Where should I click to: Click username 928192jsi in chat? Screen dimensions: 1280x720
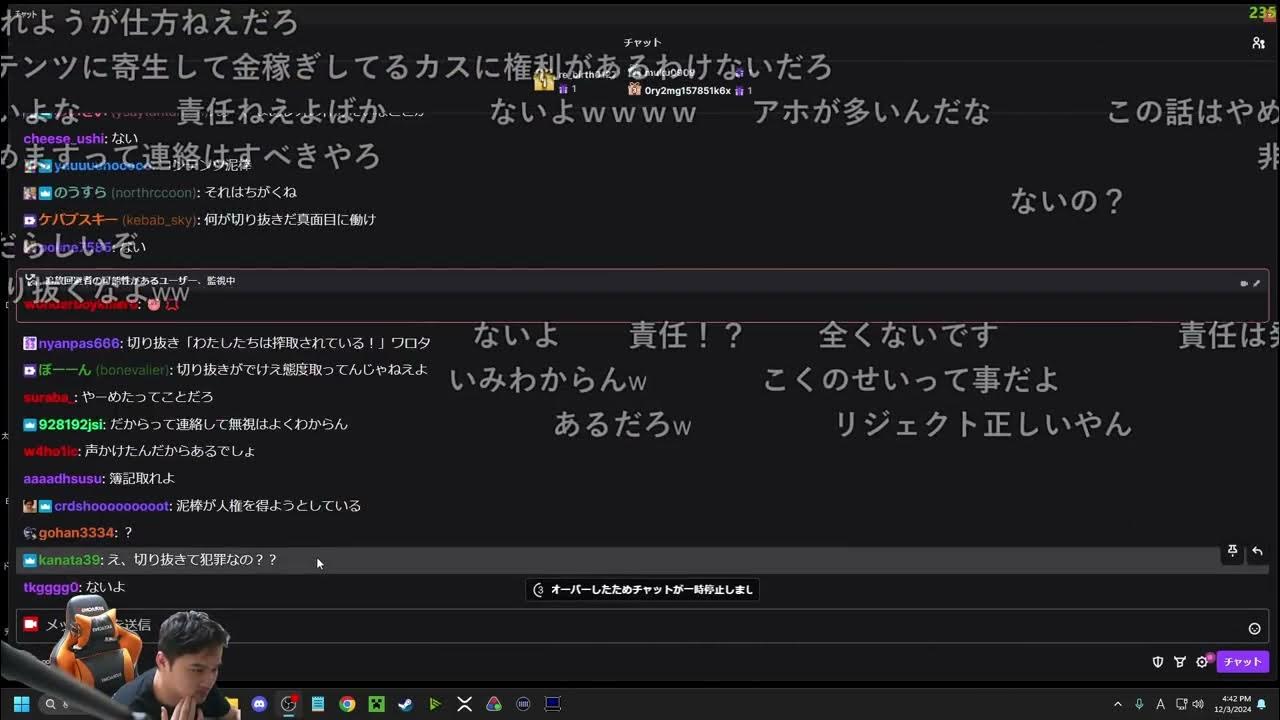coord(71,424)
